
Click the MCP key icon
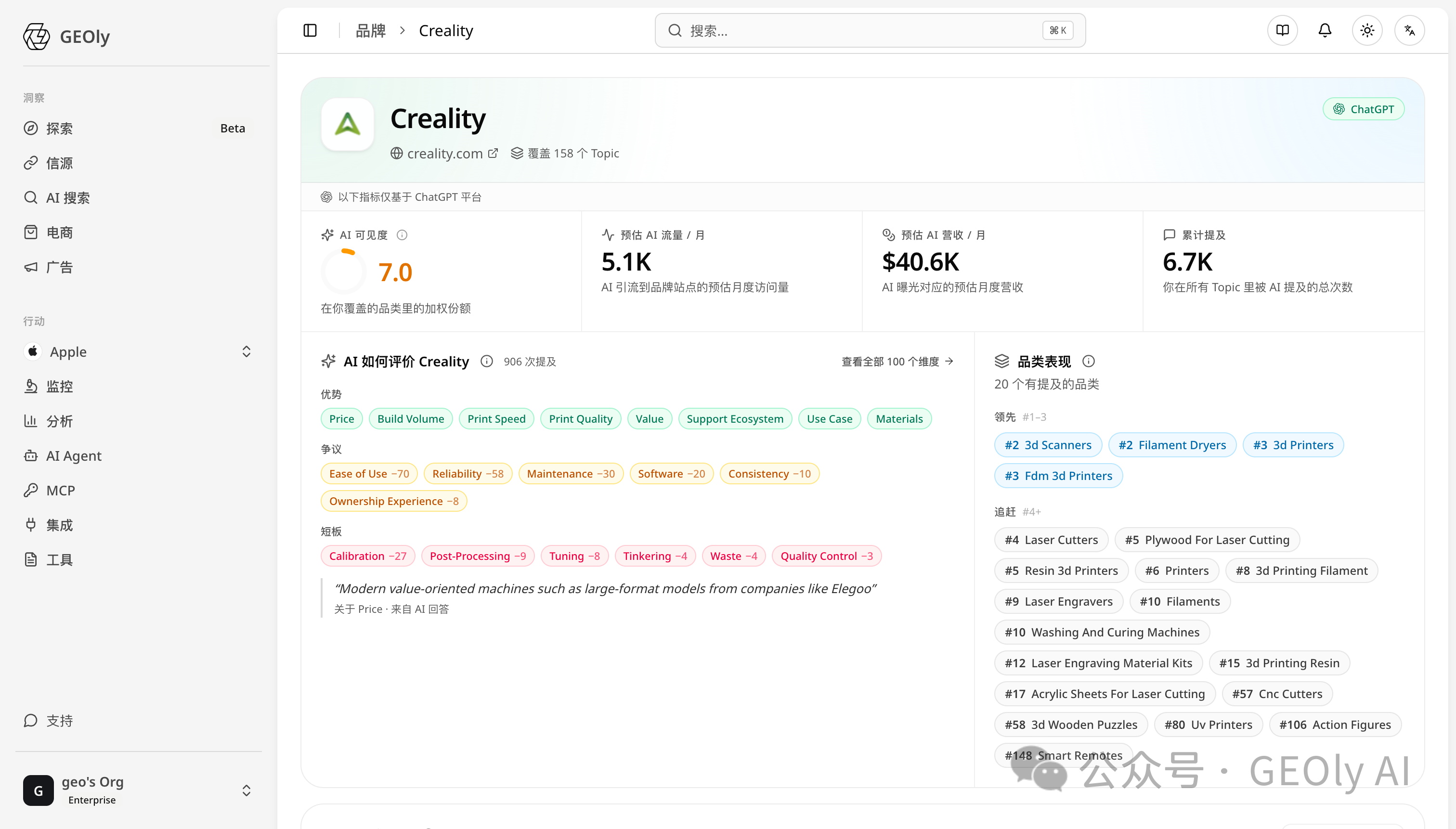[31, 490]
